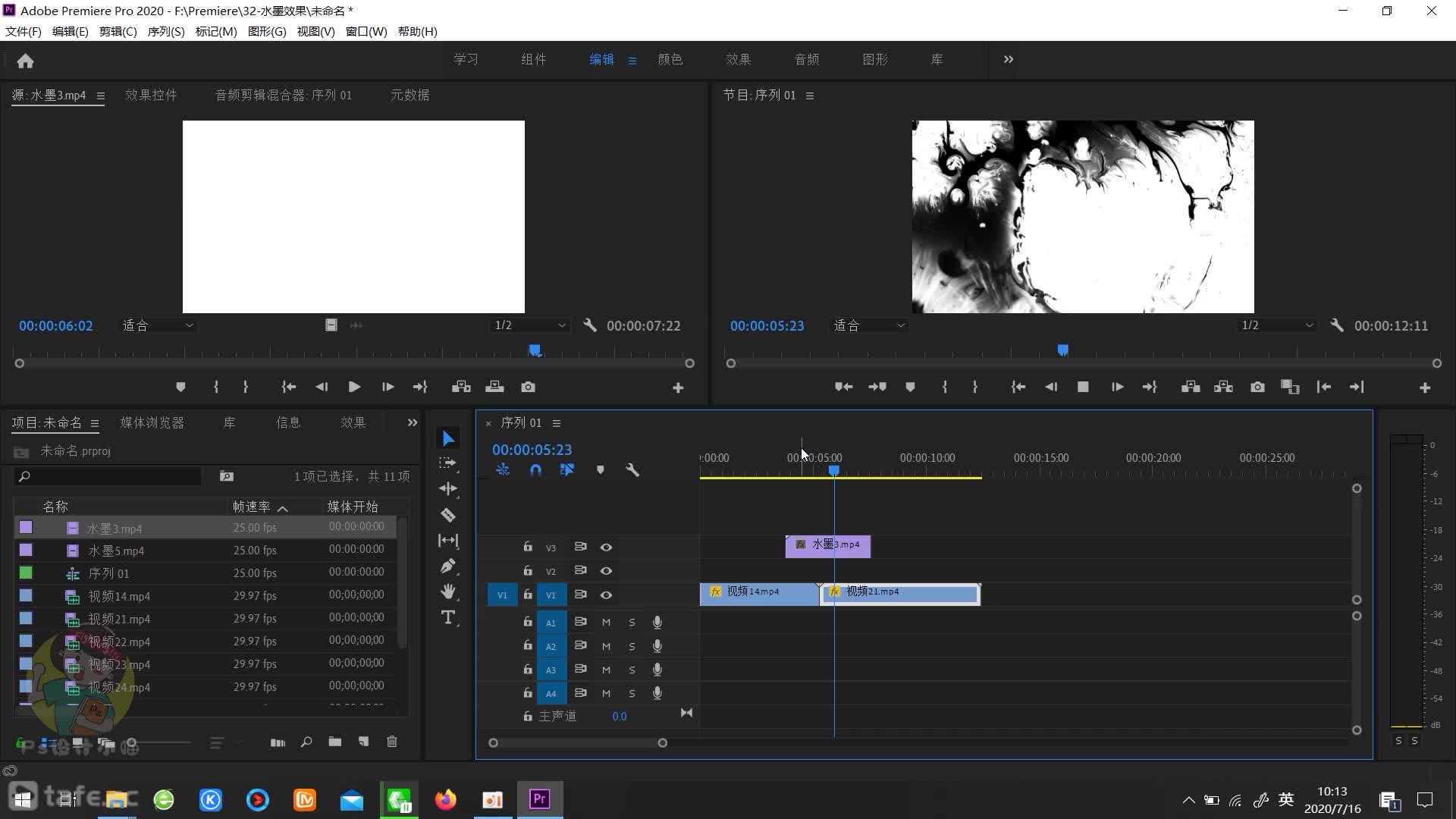
Task: Select the Slip tool
Action: coord(448,541)
